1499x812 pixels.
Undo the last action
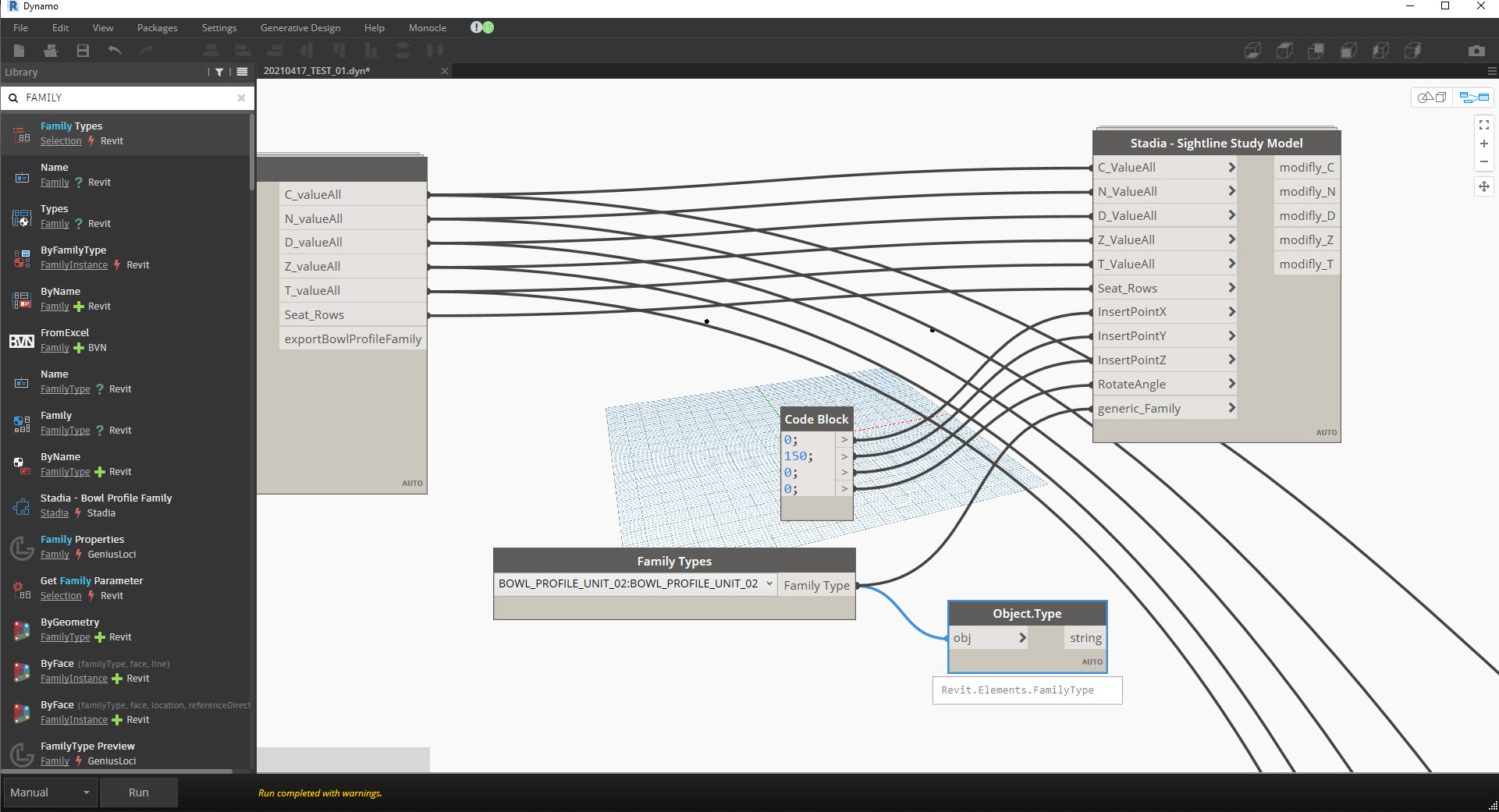115,51
